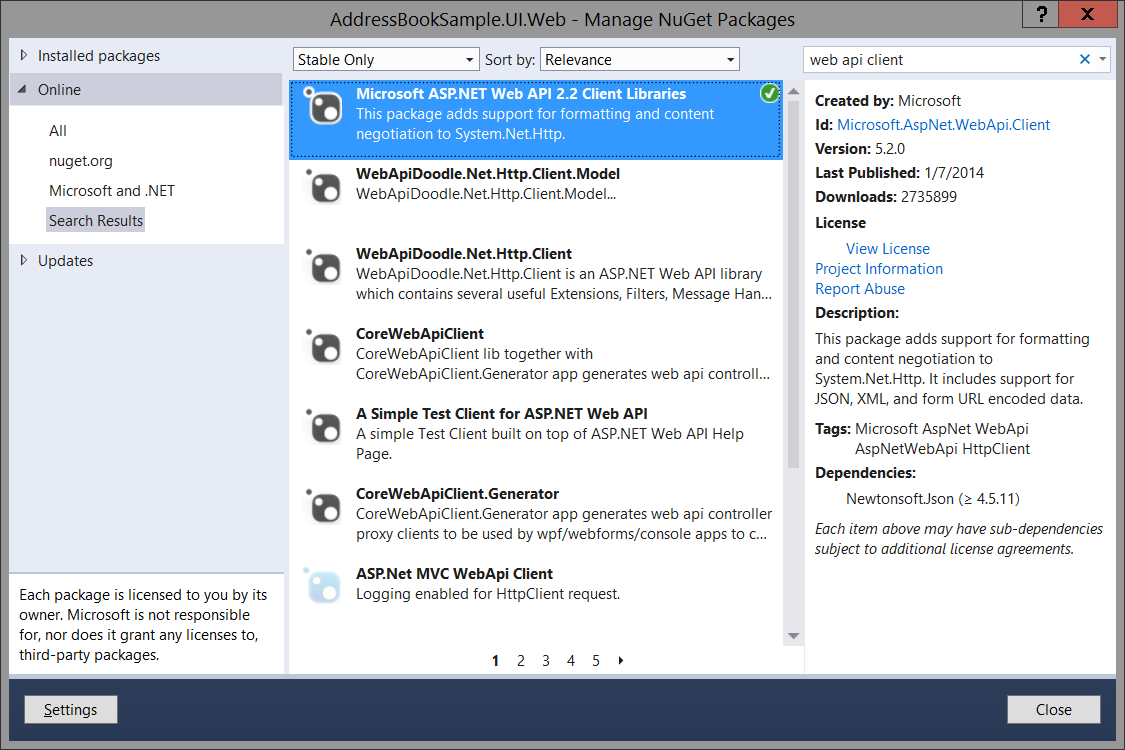Open the View License link
The height and width of the screenshot is (750, 1125).
click(x=888, y=248)
